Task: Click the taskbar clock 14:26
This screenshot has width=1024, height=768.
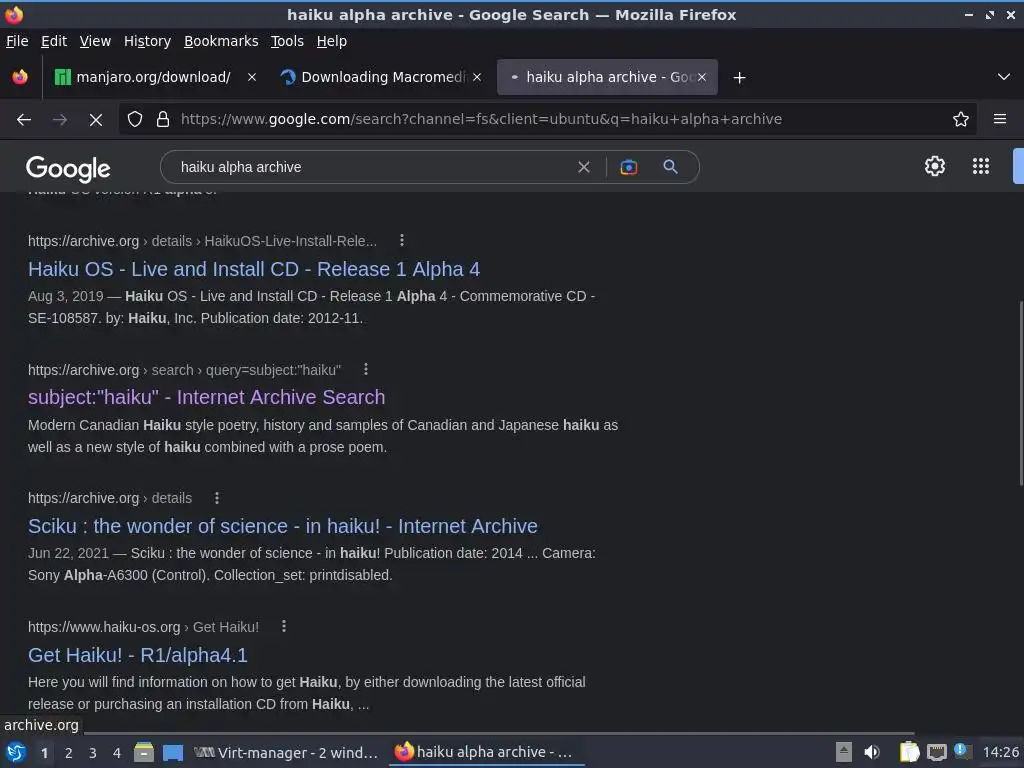Action: click(1000, 752)
